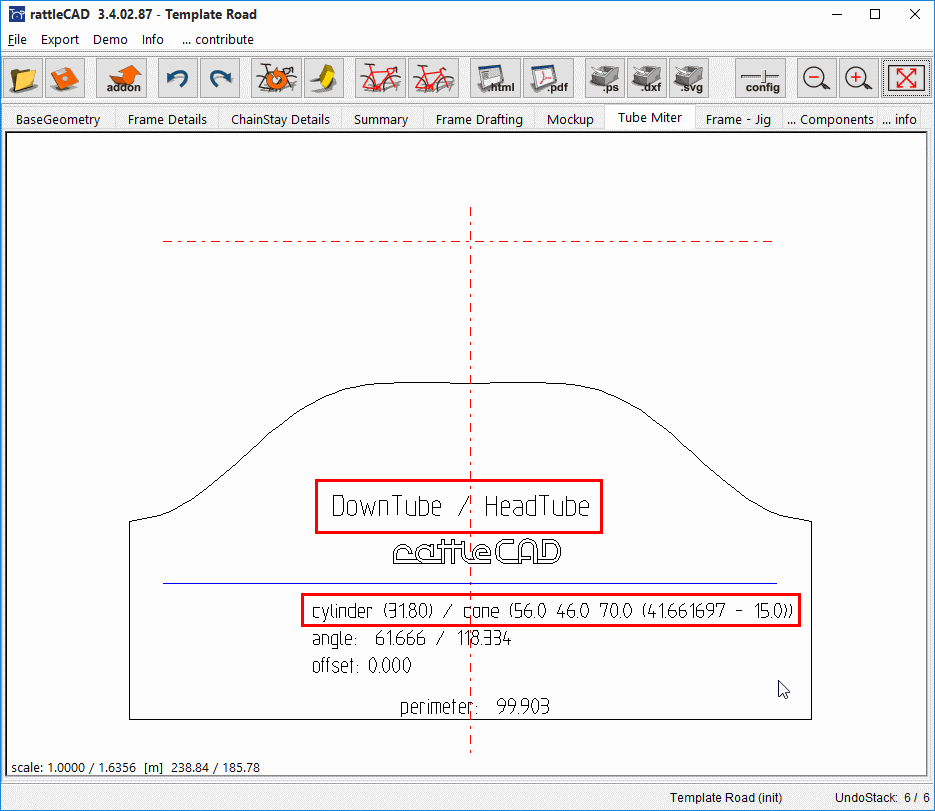Export the drawing as .dxf file
The height and width of the screenshot is (811, 935).
(647, 78)
